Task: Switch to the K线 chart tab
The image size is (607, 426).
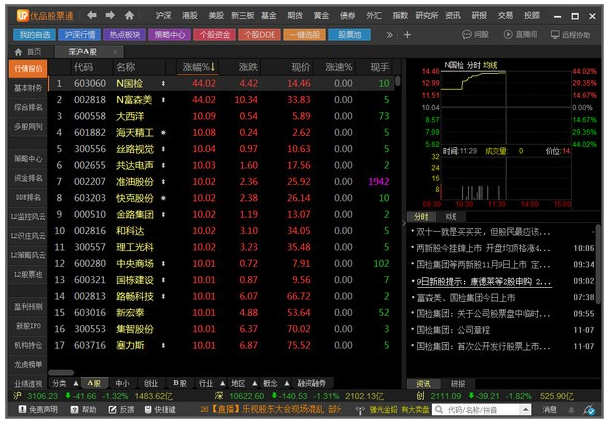Action: point(451,216)
